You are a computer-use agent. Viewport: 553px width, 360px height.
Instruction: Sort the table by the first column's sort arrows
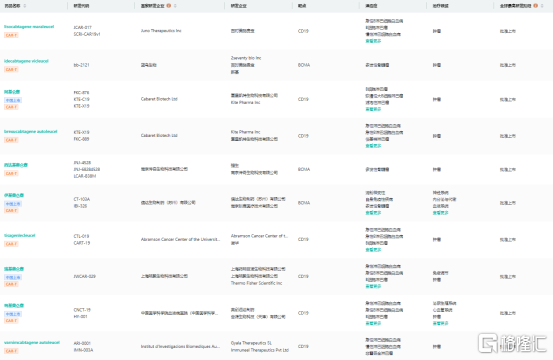point(25,6)
